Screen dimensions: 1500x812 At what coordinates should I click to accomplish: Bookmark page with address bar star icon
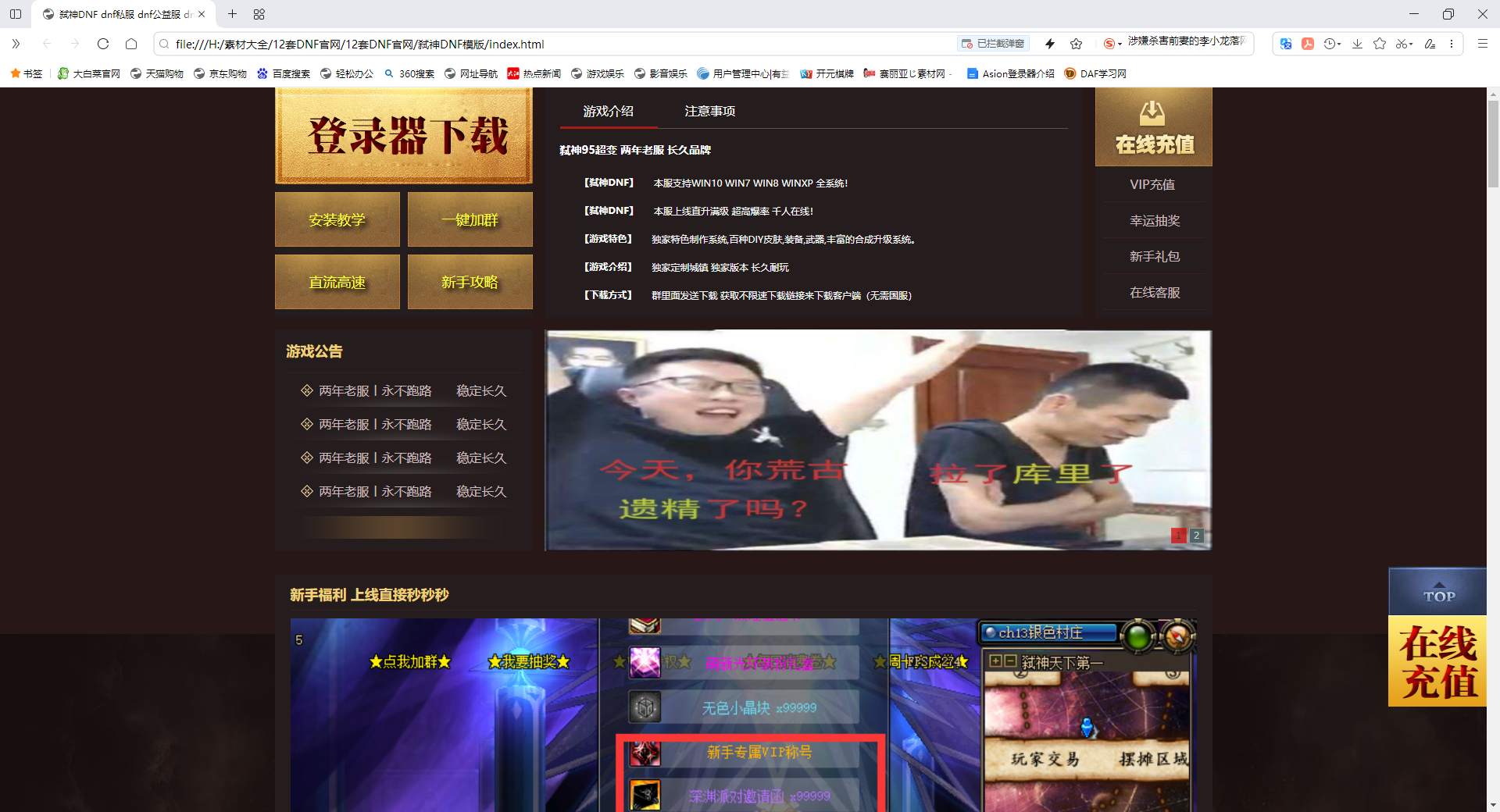pyautogui.click(x=1077, y=44)
